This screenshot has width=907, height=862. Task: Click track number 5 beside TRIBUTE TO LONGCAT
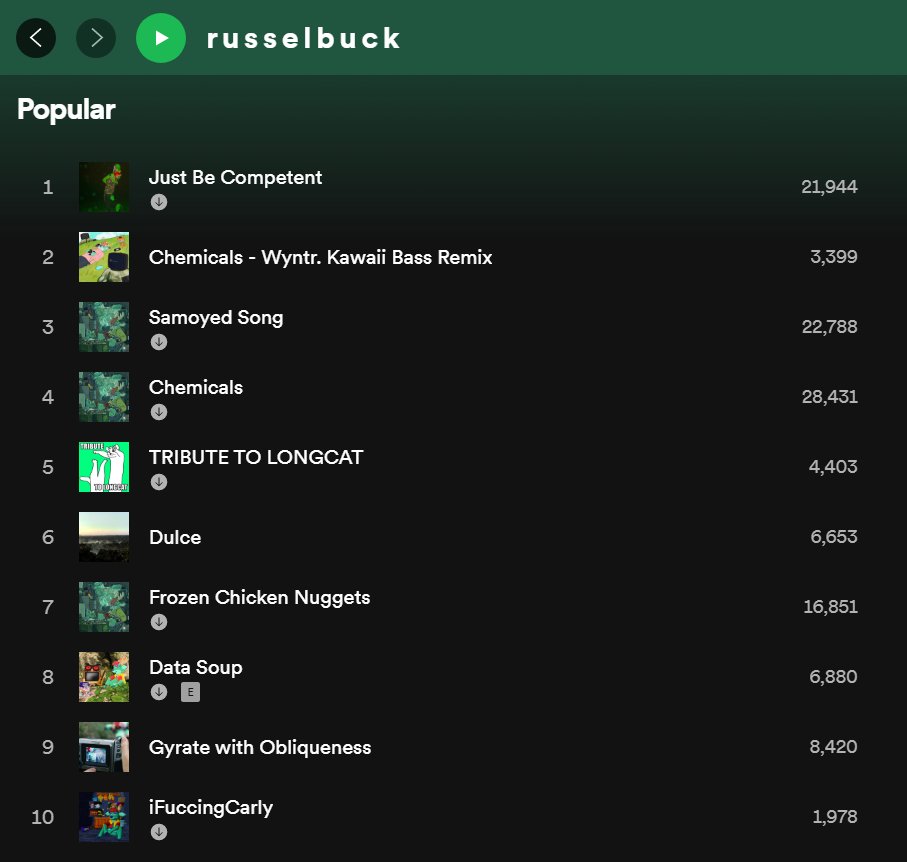48,467
